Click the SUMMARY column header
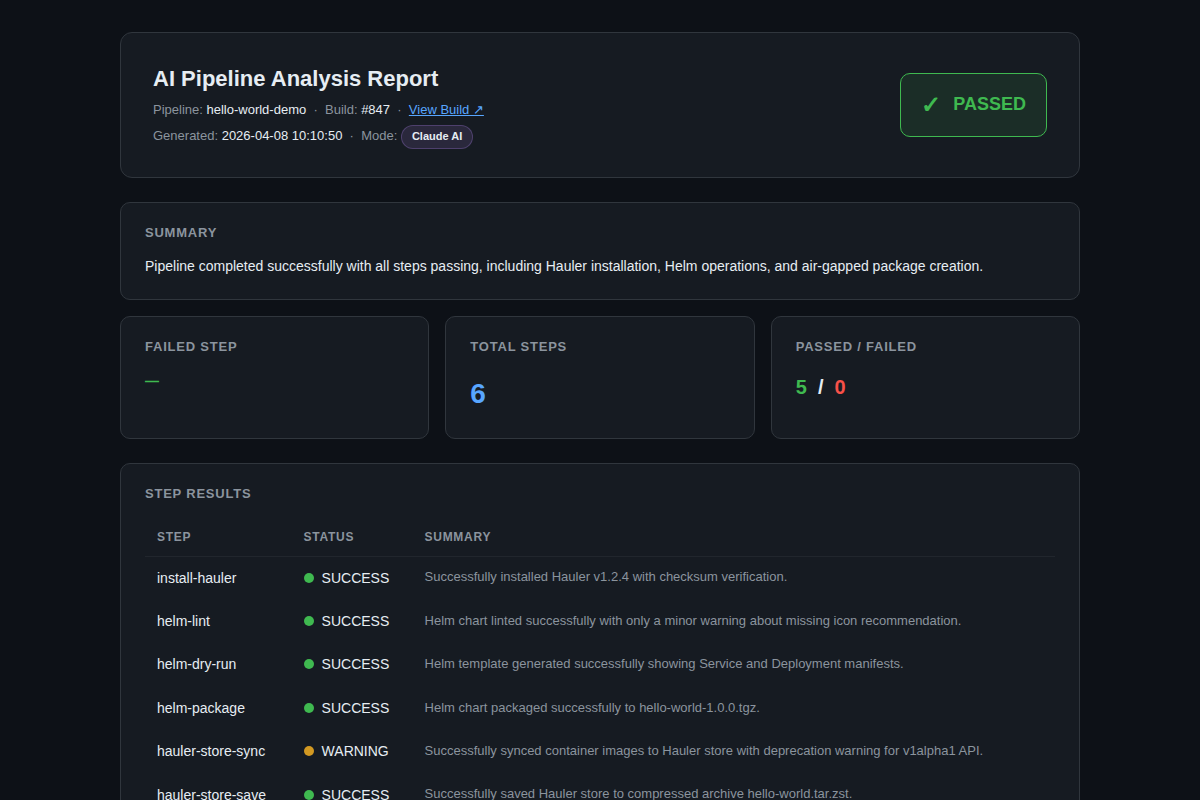 tap(458, 537)
